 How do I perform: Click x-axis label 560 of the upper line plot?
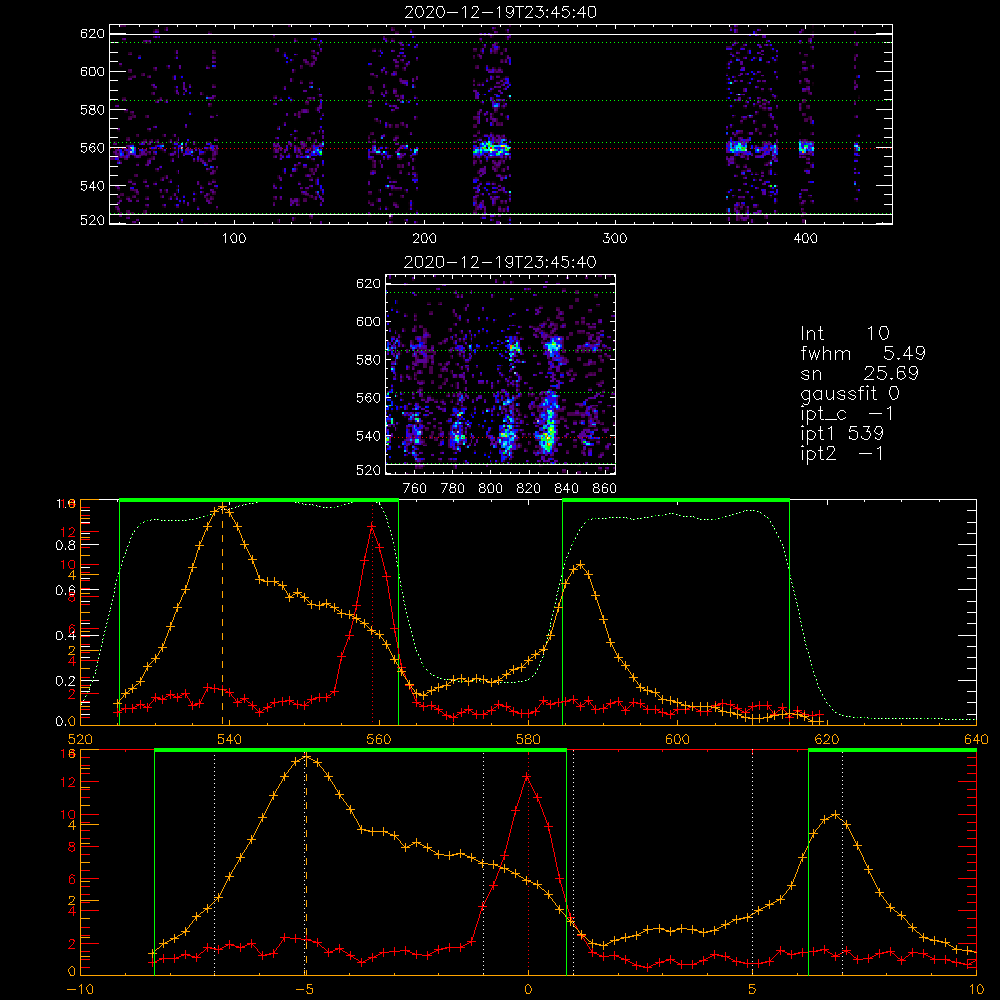[x=379, y=739]
